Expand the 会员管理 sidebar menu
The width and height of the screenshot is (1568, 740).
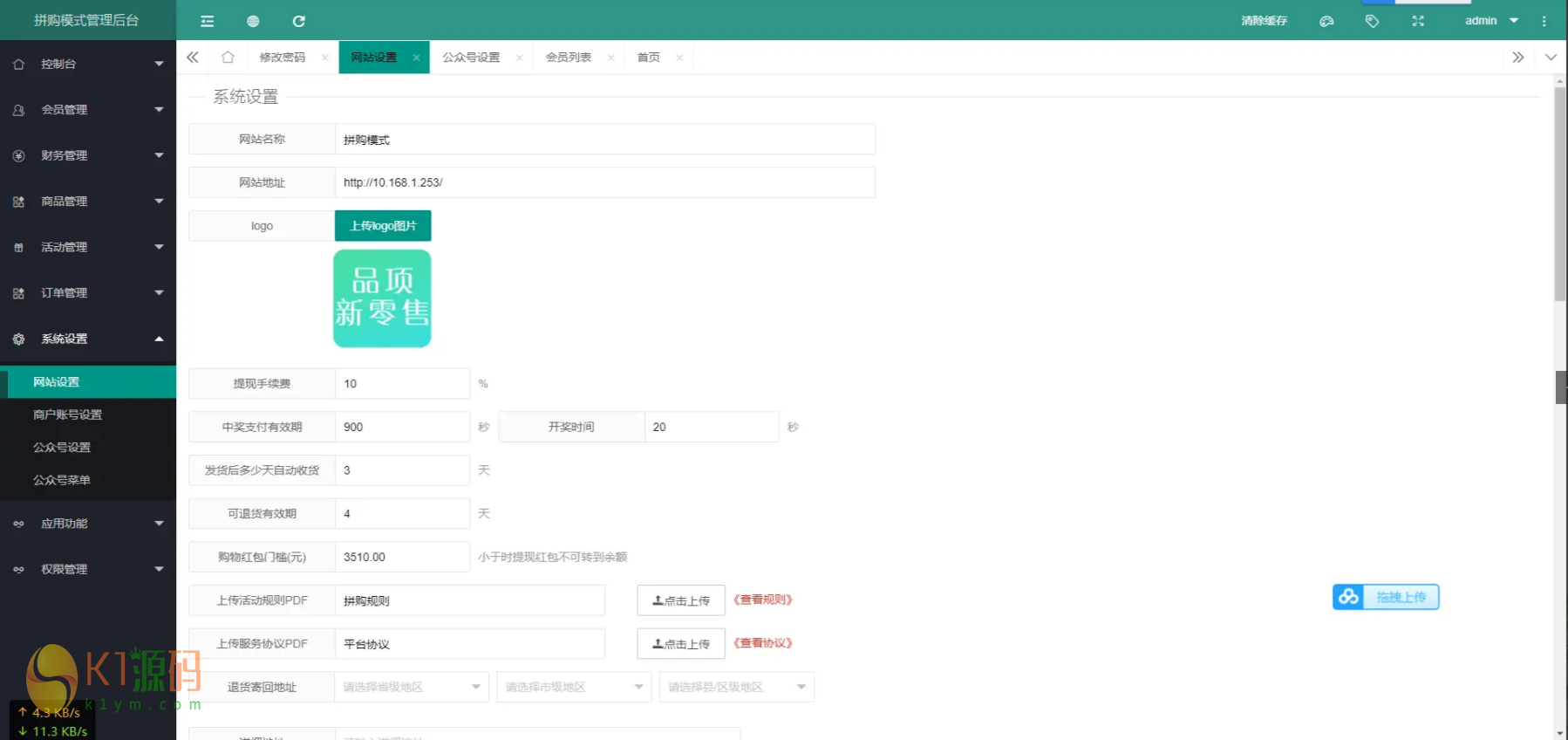[x=87, y=110]
